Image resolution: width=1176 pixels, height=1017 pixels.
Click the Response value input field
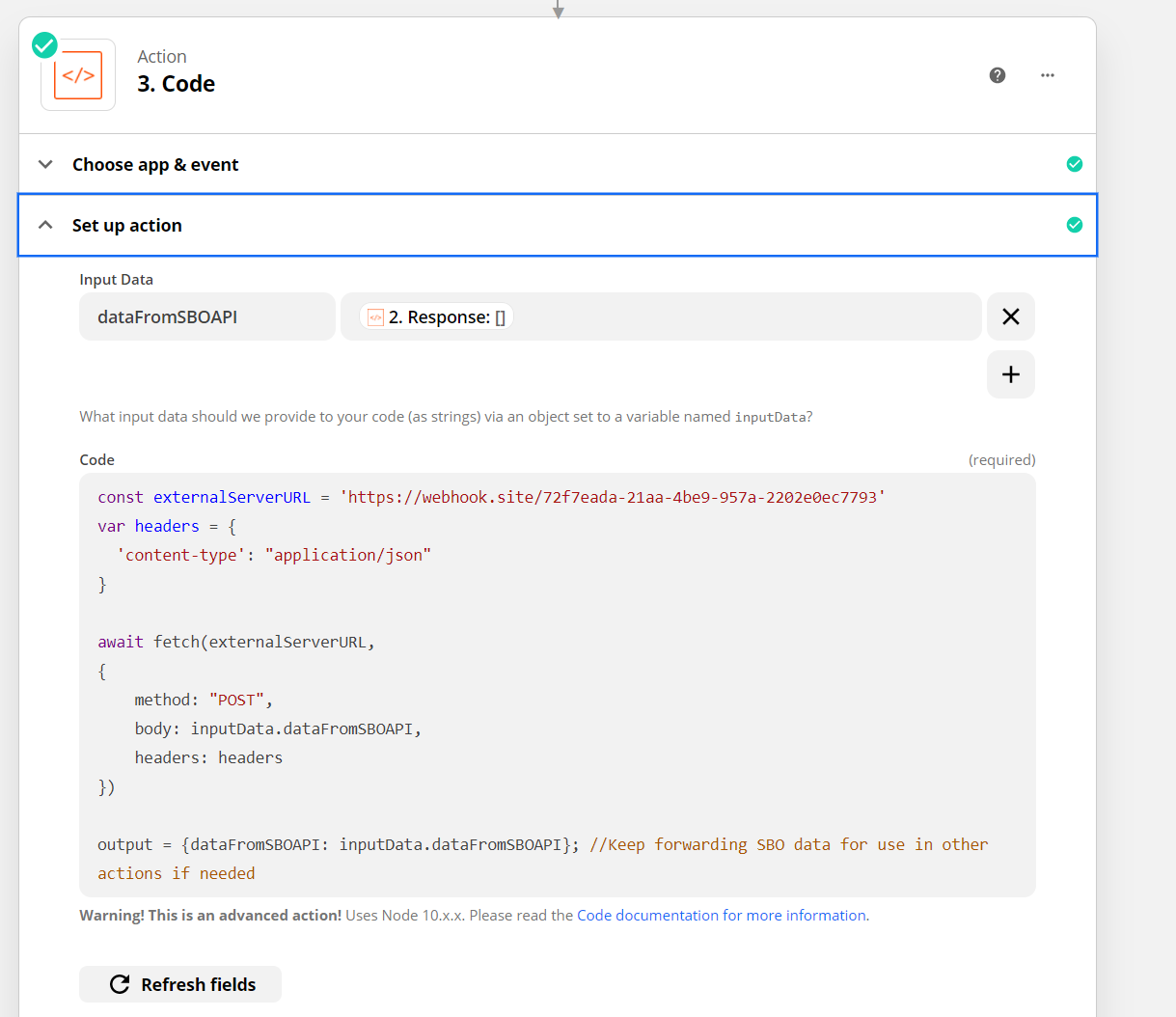coord(661,316)
